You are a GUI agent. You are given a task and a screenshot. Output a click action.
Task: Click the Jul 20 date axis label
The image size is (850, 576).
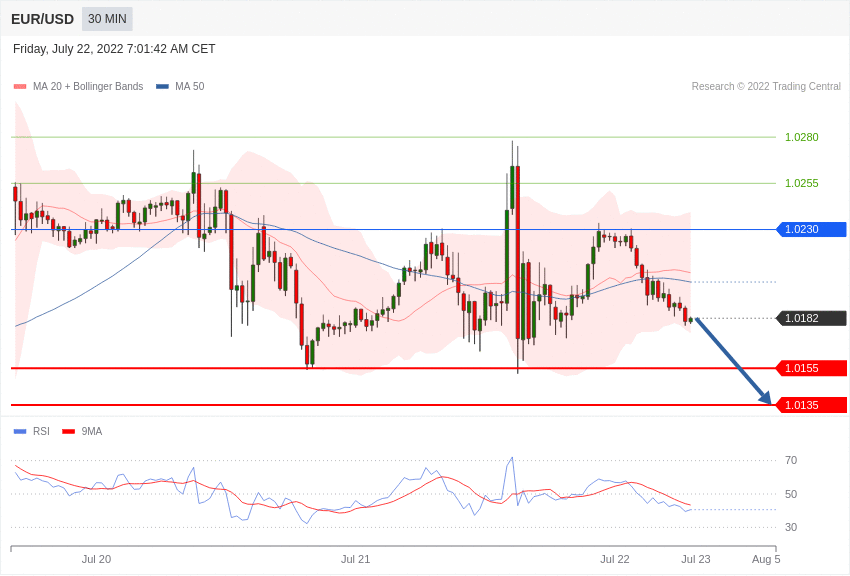tap(96, 559)
